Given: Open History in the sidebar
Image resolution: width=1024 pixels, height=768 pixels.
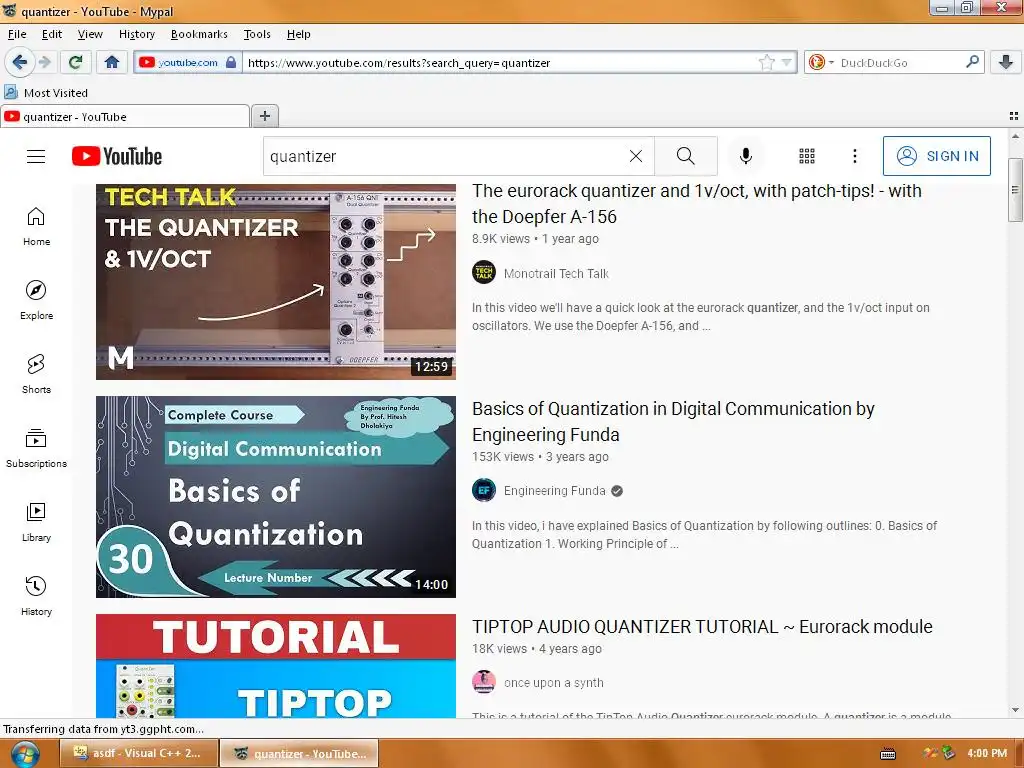Looking at the screenshot, I should point(37,596).
